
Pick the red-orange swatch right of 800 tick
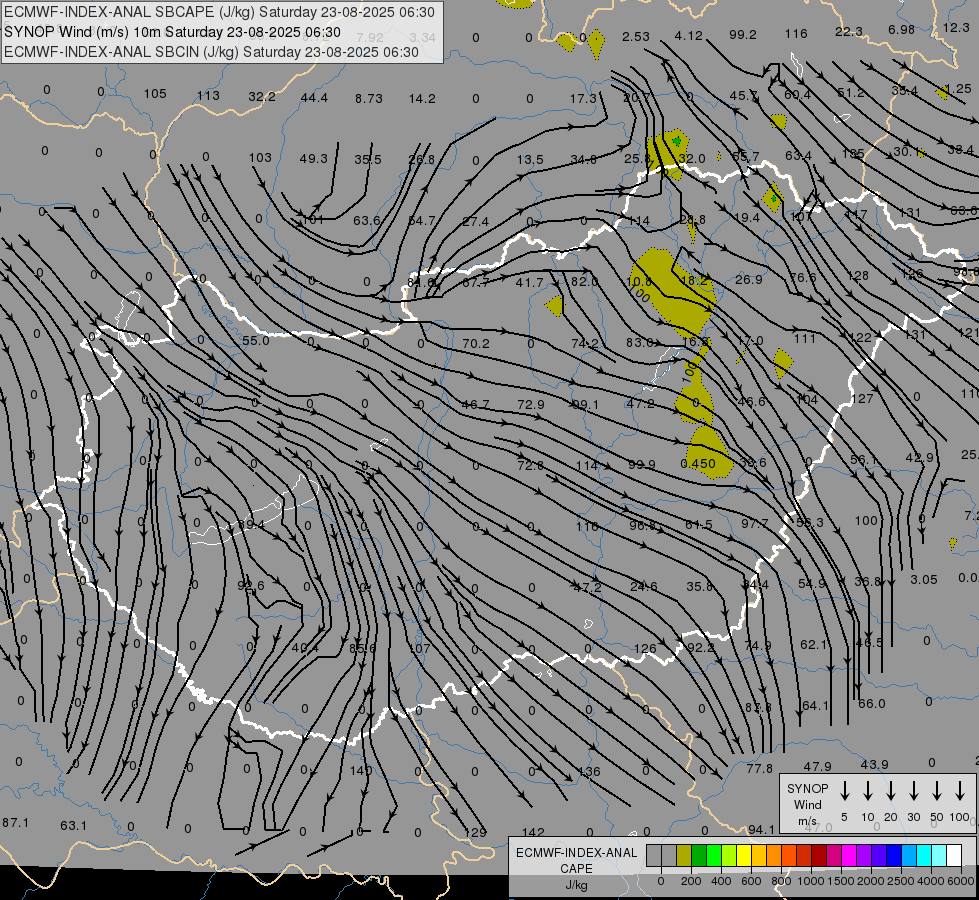pyautogui.click(x=789, y=855)
